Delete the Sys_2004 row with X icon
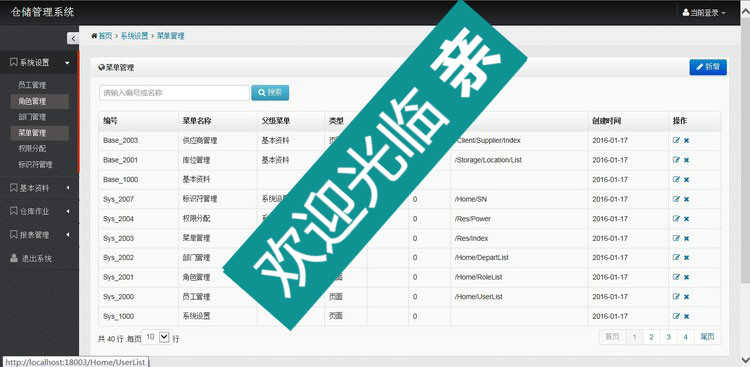The width and height of the screenshot is (750, 367). (686, 219)
